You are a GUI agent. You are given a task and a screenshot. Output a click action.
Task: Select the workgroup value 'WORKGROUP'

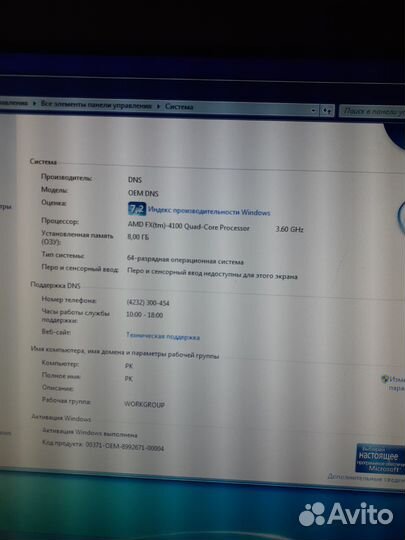pyautogui.click(x=144, y=404)
